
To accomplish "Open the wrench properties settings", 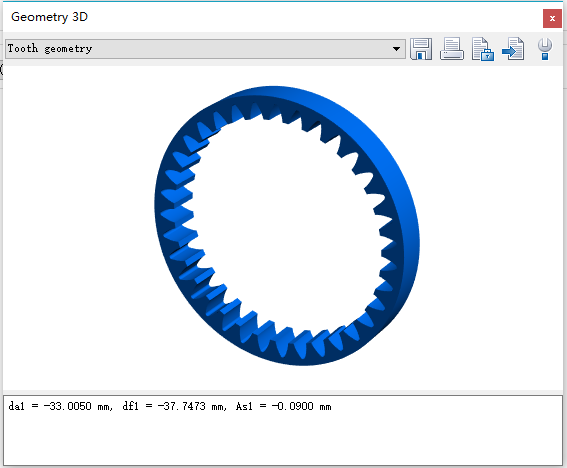I will 545,49.
